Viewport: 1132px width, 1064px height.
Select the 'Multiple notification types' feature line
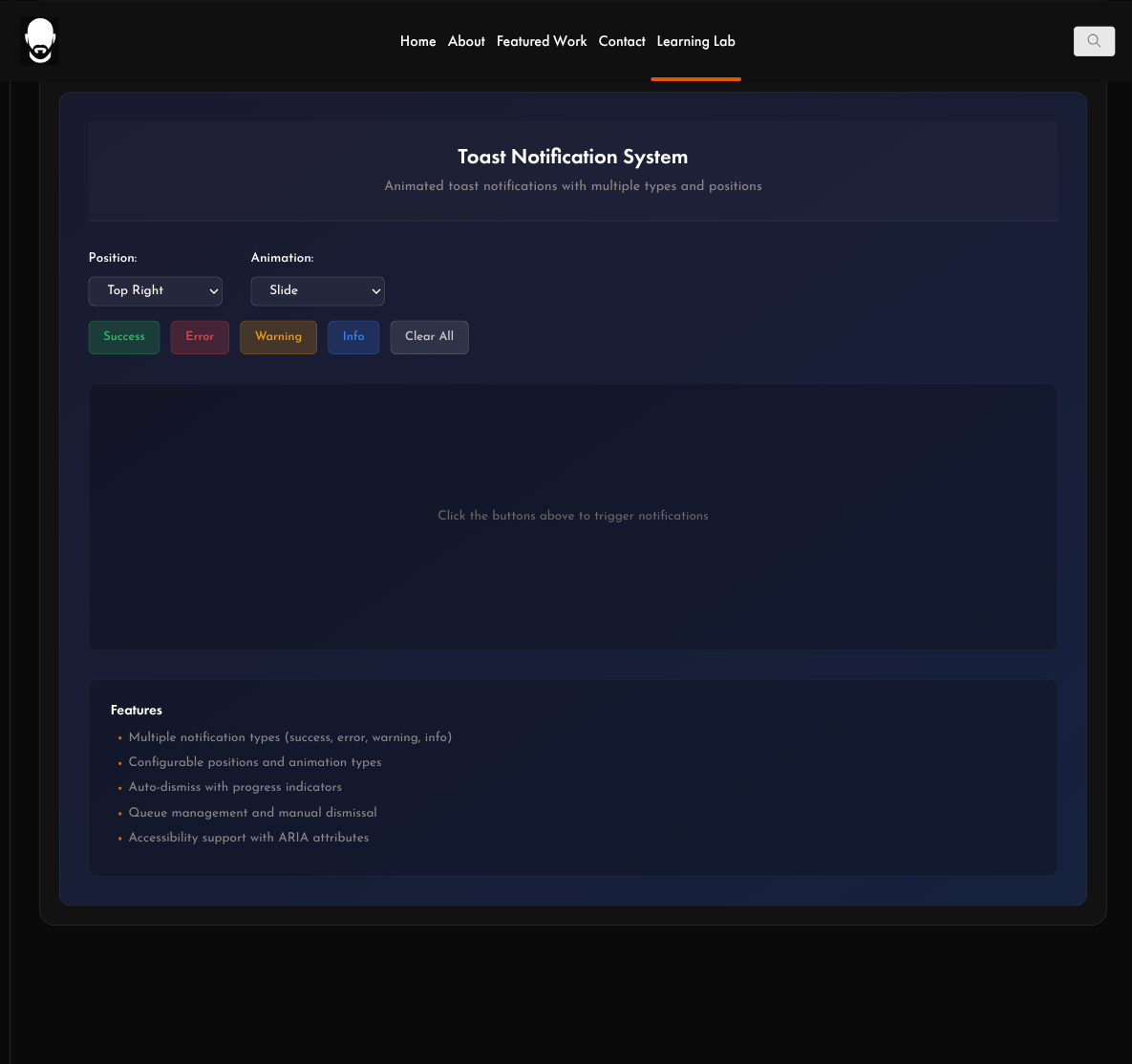(290, 737)
